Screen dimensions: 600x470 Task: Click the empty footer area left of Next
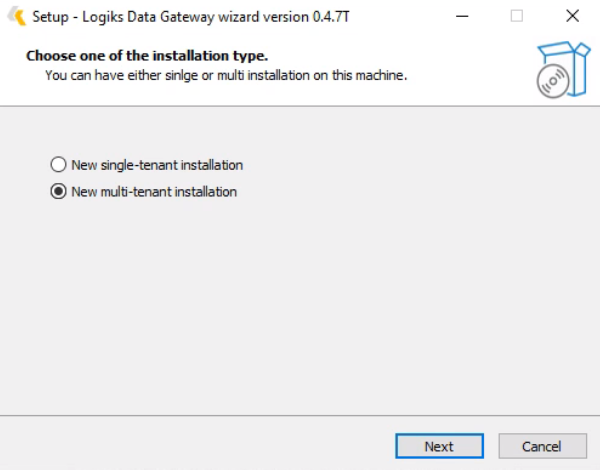tap(200, 446)
